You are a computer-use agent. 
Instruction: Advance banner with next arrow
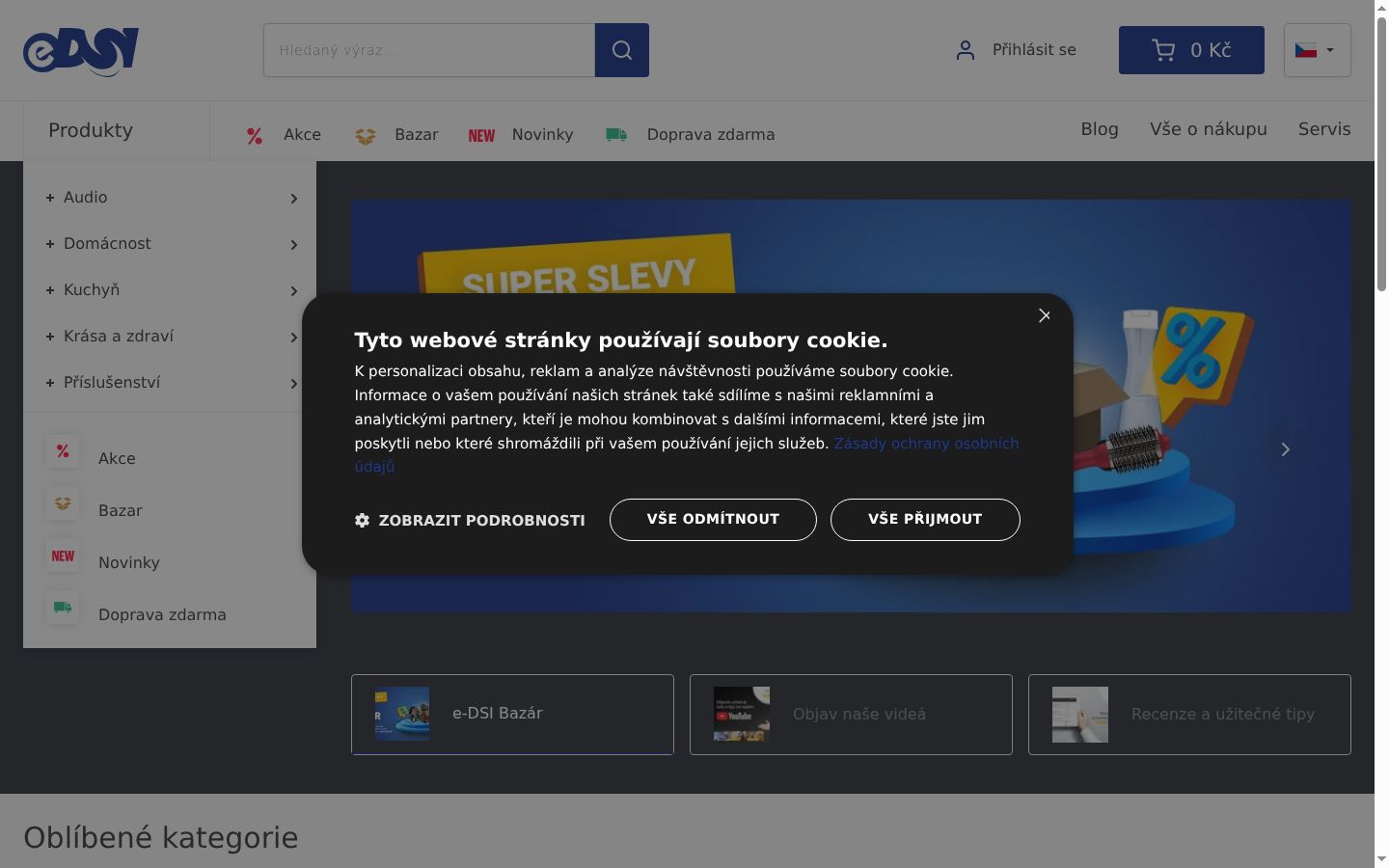(x=1285, y=449)
